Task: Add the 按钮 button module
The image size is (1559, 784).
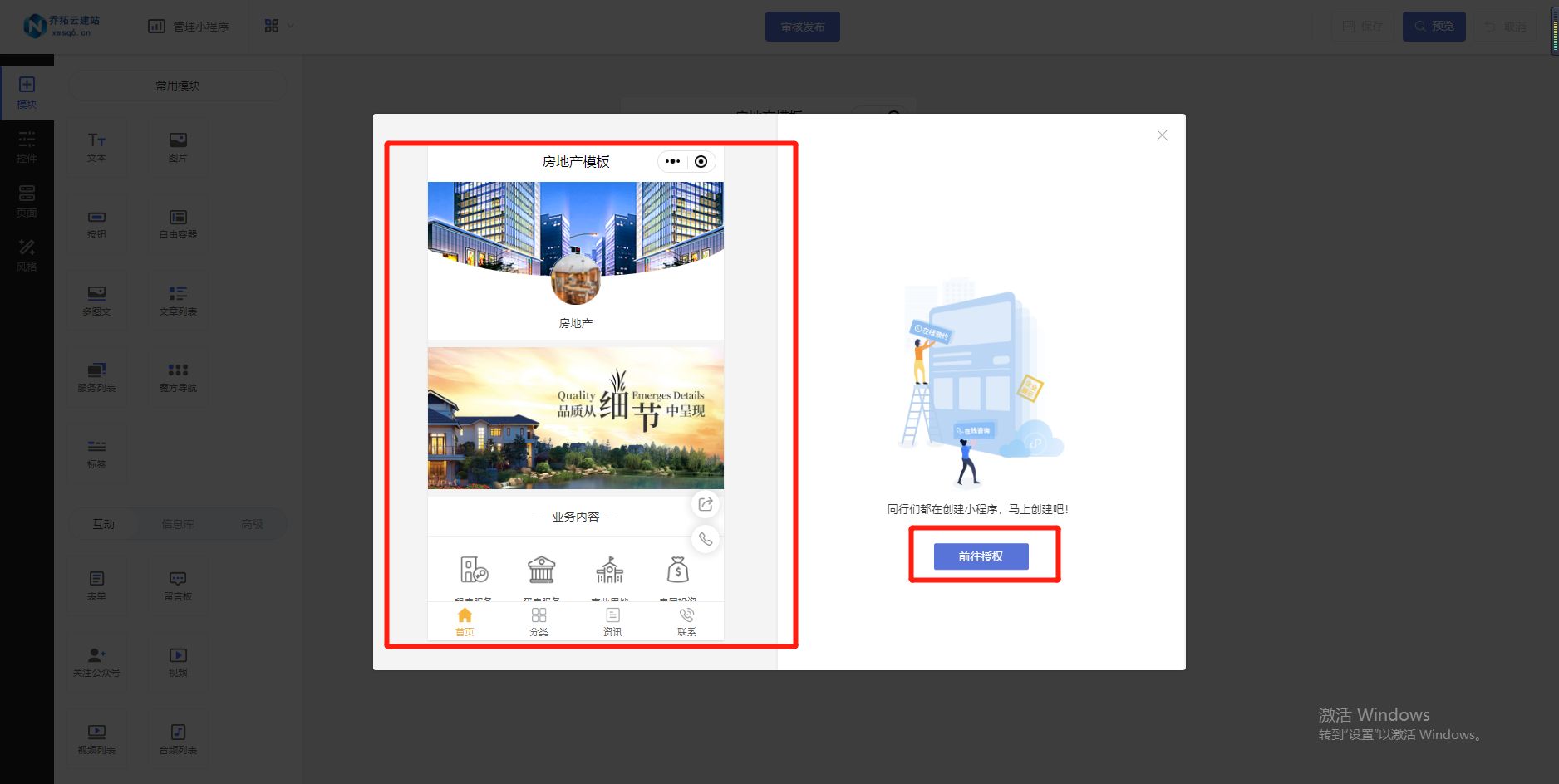Action: pyautogui.click(x=97, y=223)
